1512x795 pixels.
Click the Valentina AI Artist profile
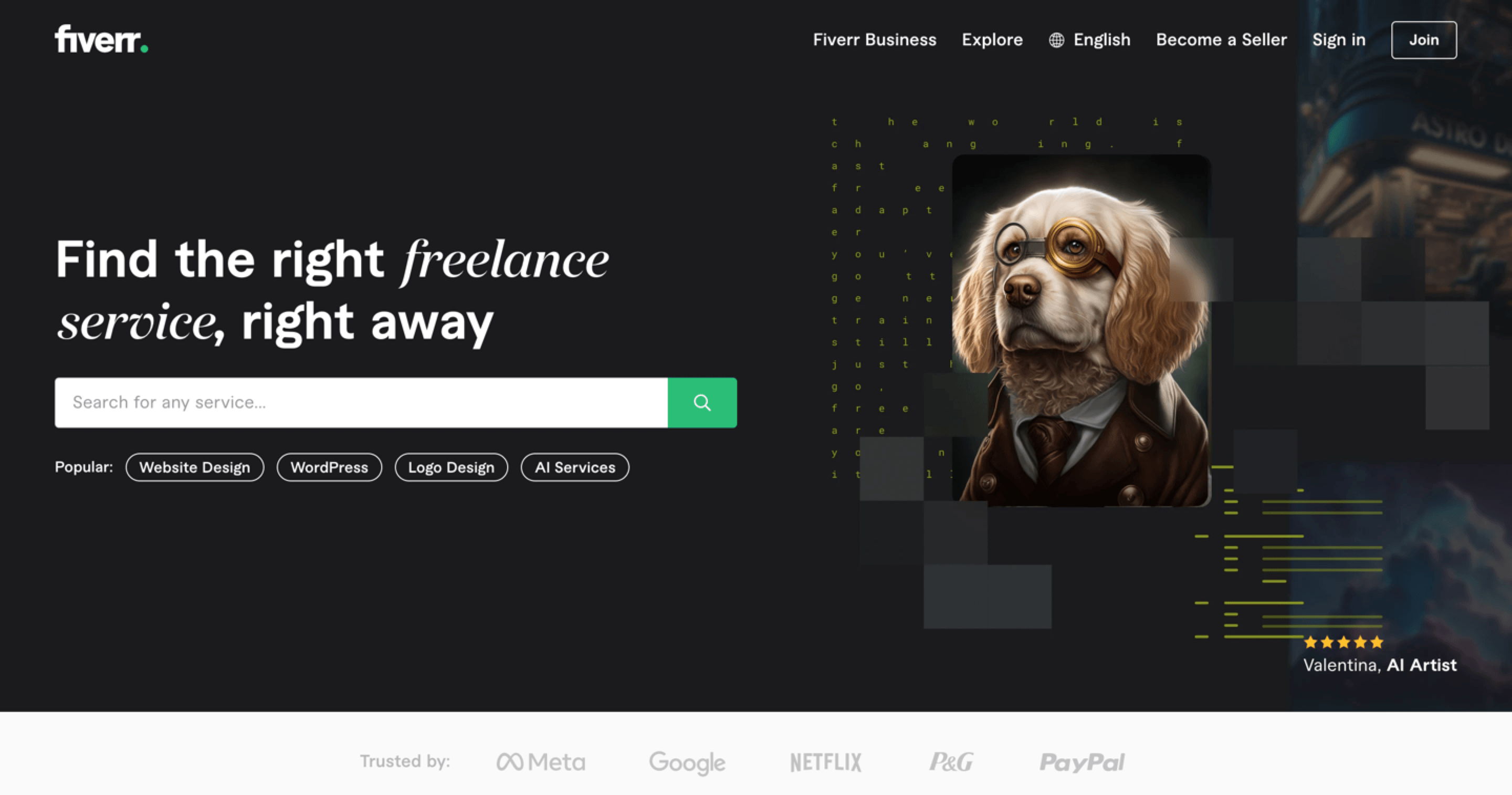coord(1378,662)
